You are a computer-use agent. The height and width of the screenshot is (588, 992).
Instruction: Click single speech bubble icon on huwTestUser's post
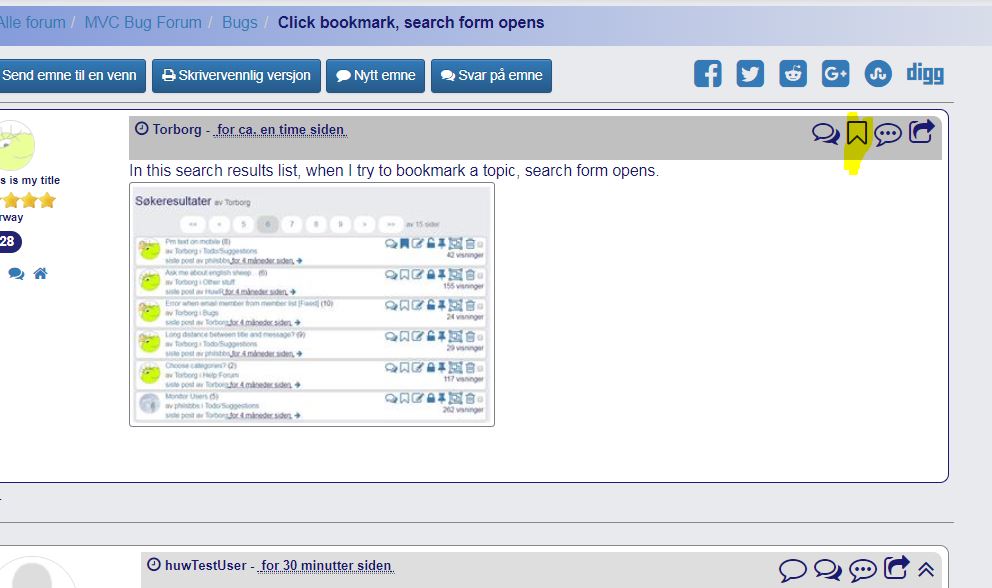[x=792, y=570]
